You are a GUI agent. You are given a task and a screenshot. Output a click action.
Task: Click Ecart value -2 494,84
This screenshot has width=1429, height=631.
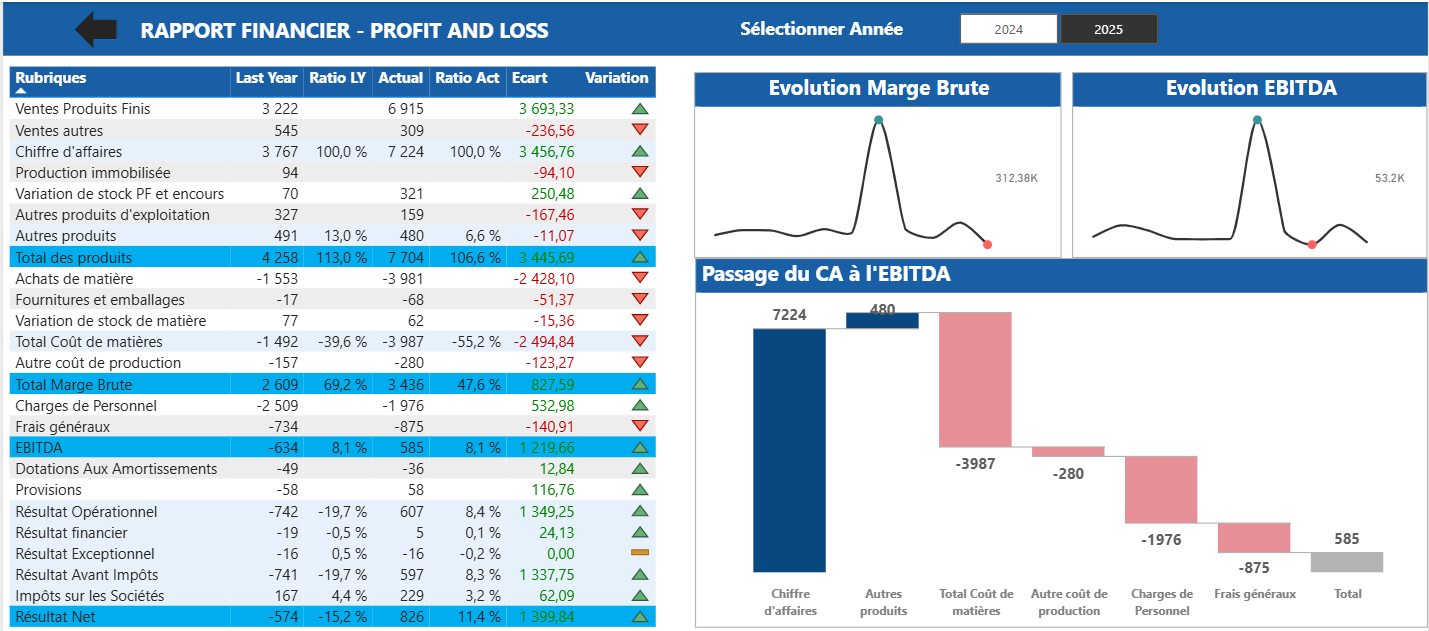point(544,341)
